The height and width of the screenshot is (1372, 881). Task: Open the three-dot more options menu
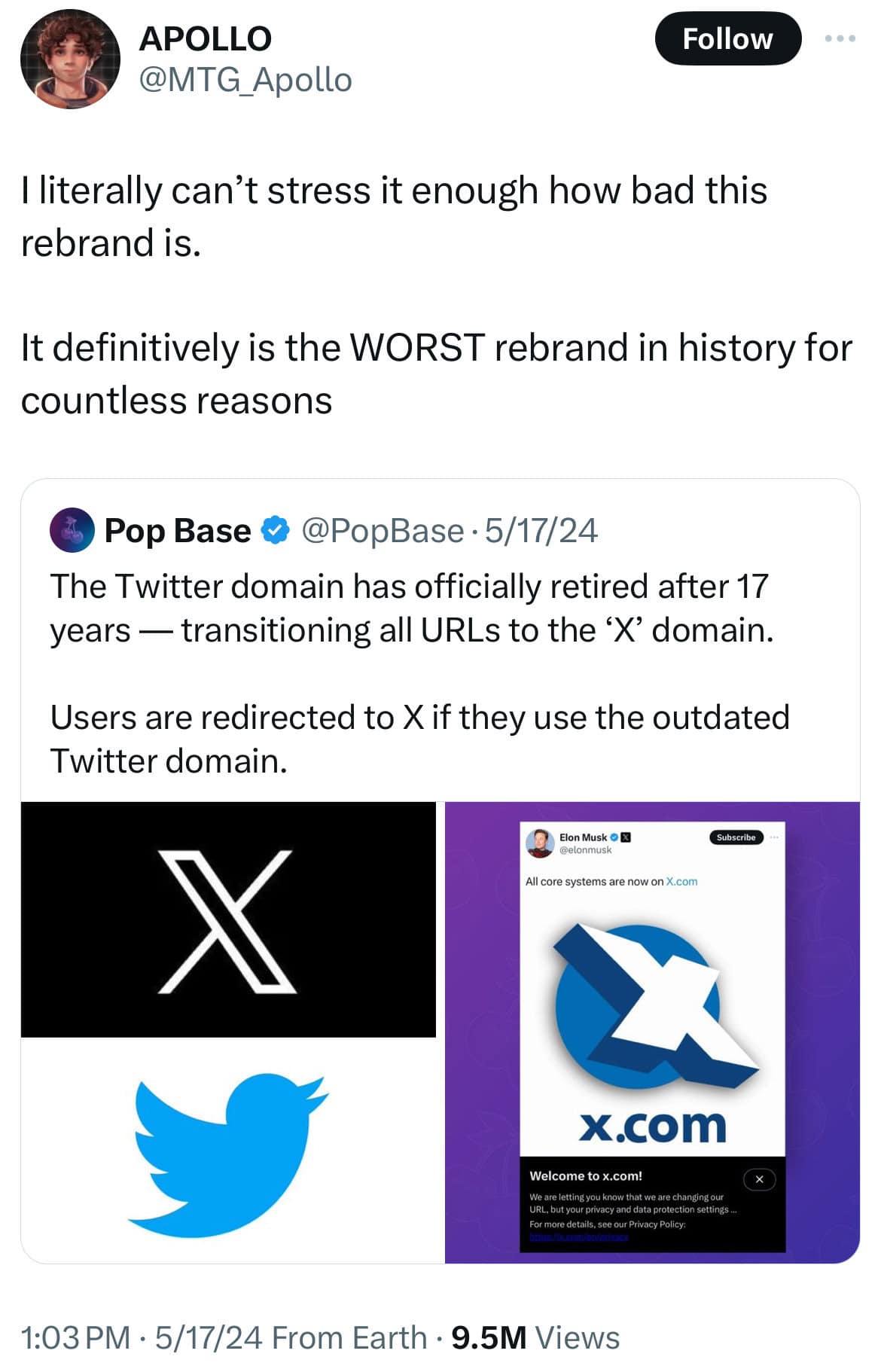point(840,38)
